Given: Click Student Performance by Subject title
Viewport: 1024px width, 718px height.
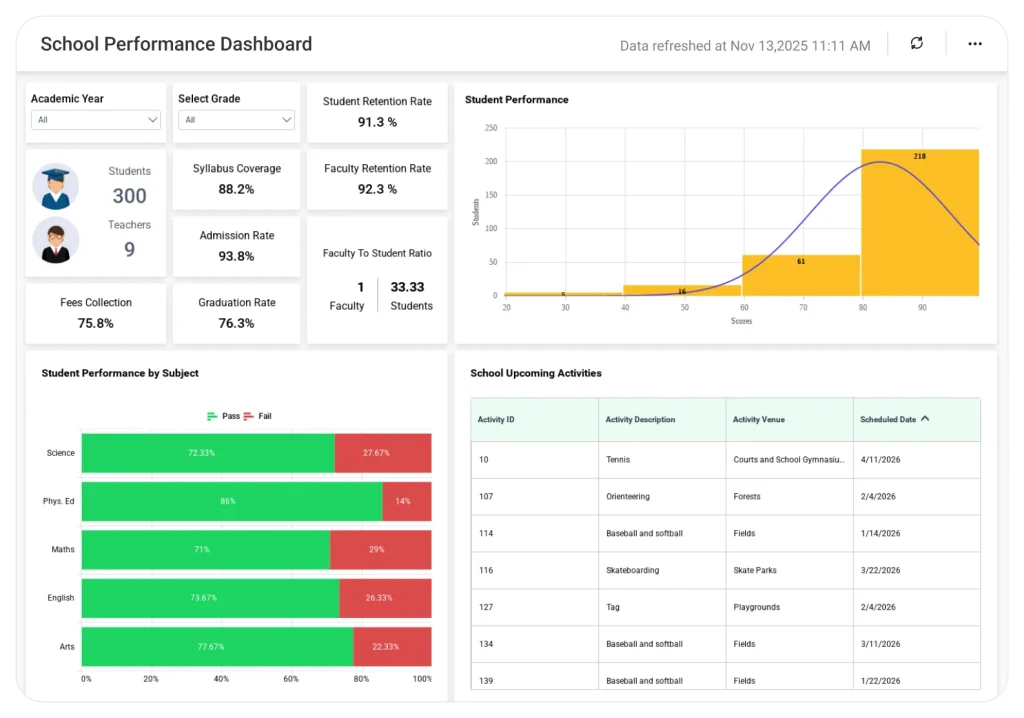Looking at the screenshot, I should click(120, 373).
